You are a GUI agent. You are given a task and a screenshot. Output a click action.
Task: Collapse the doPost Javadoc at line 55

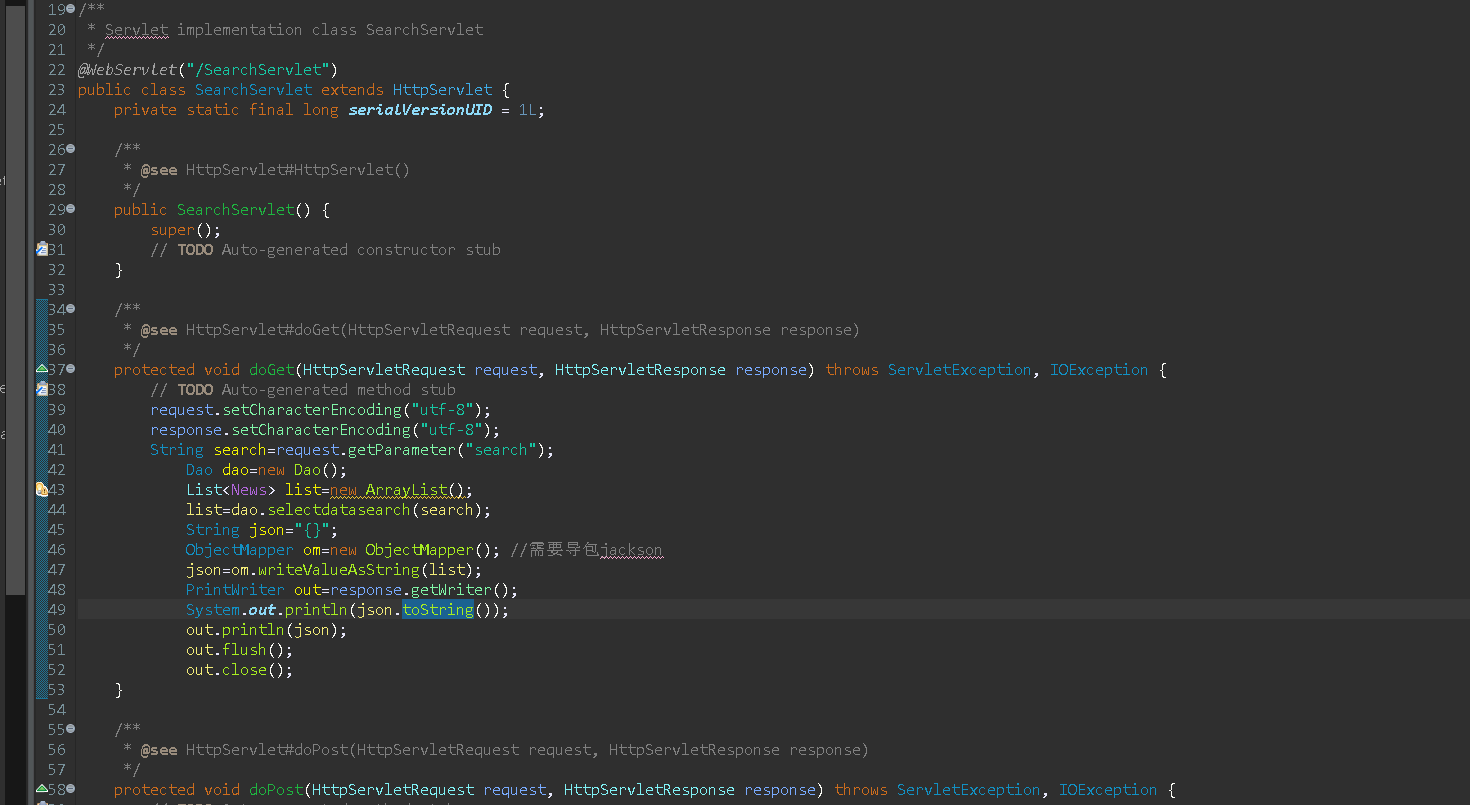(71, 729)
